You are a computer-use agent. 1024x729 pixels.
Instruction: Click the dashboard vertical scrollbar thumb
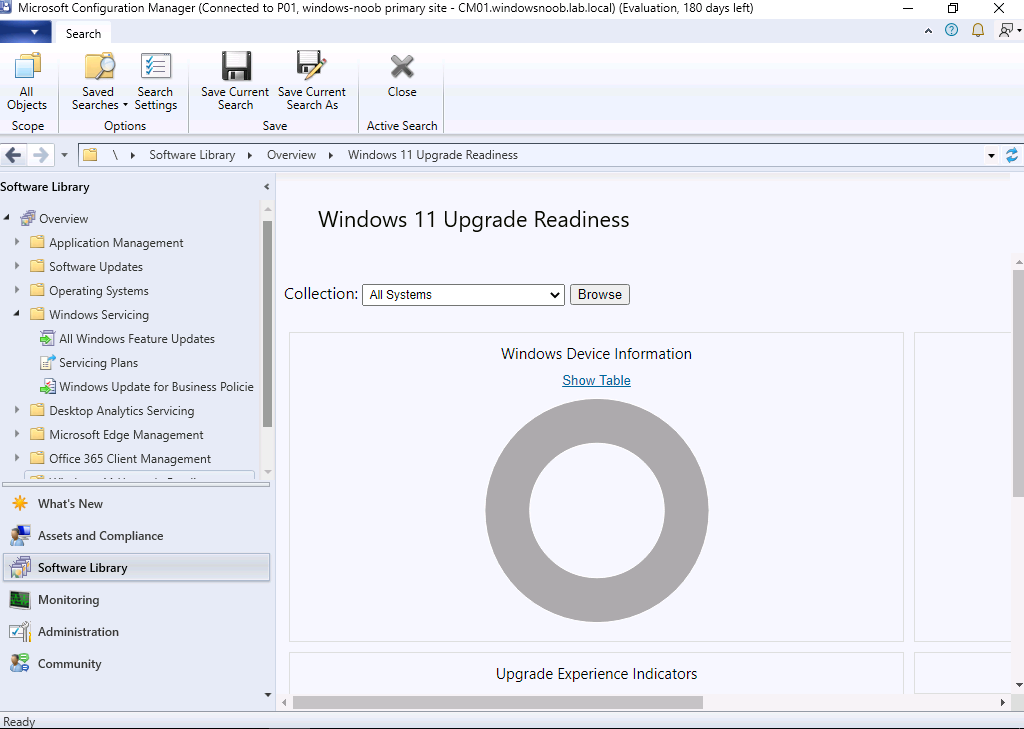click(1018, 382)
